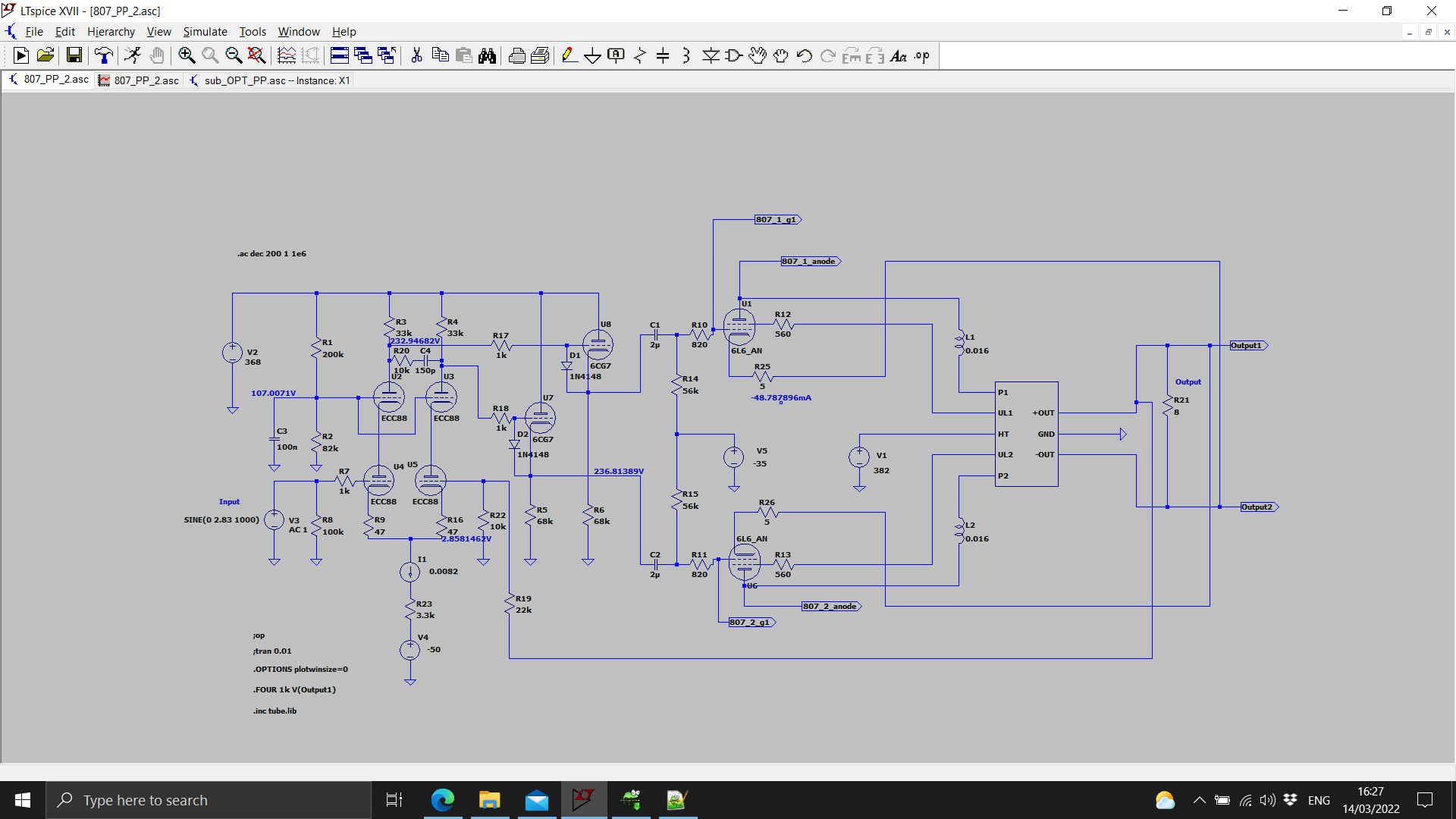Click the Output1 net label
This screenshot has height=819, width=1456.
(1248, 346)
